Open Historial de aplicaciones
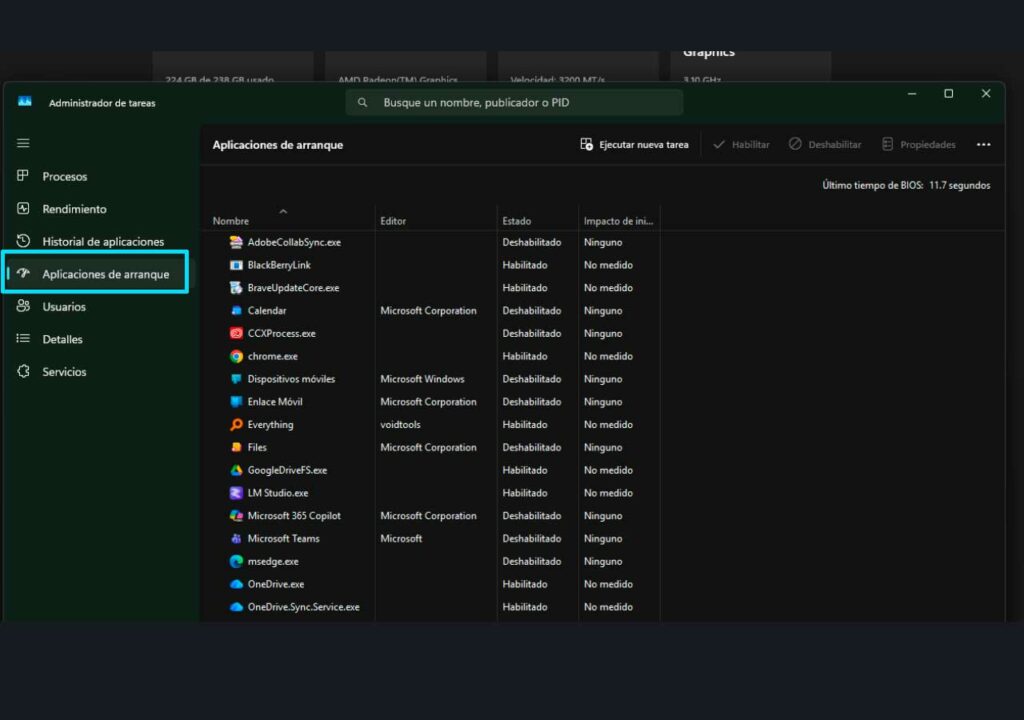This screenshot has width=1024, height=720. click(98, 241)
